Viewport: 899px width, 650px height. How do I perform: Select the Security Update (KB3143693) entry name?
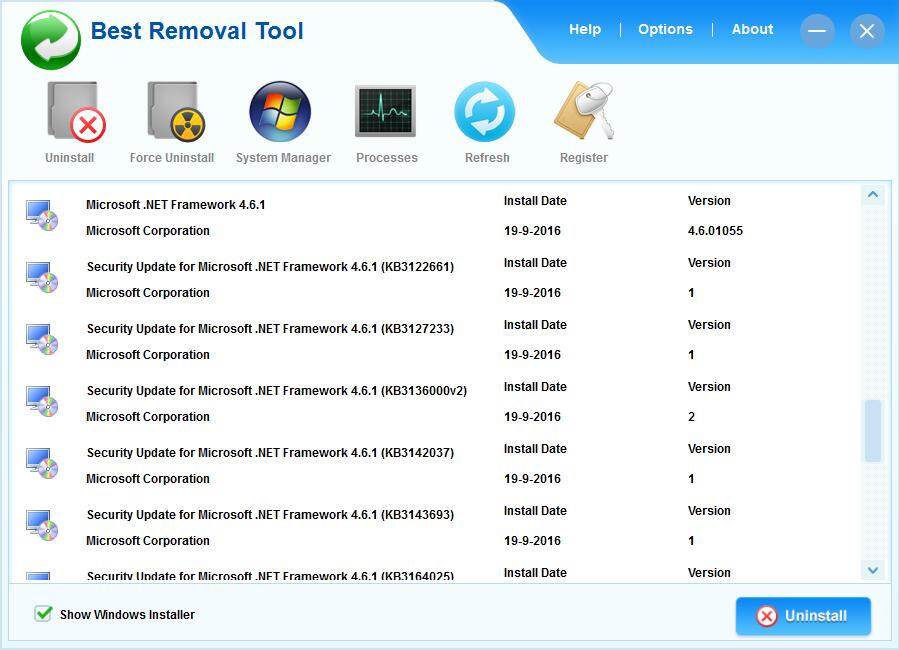(270, 514)
